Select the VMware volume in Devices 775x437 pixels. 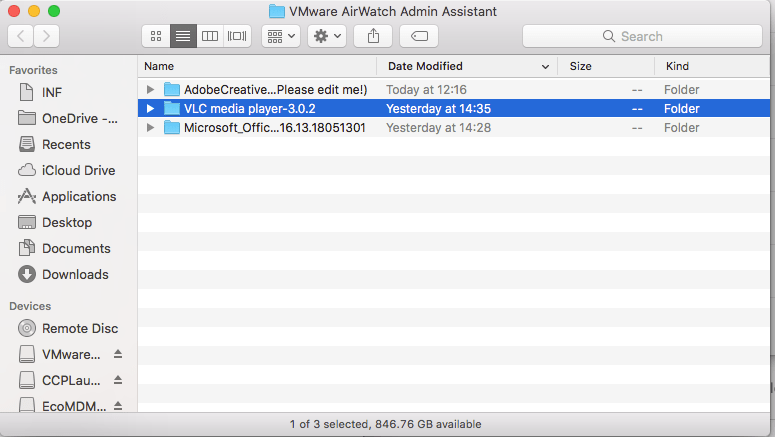(x=71, y=354)
